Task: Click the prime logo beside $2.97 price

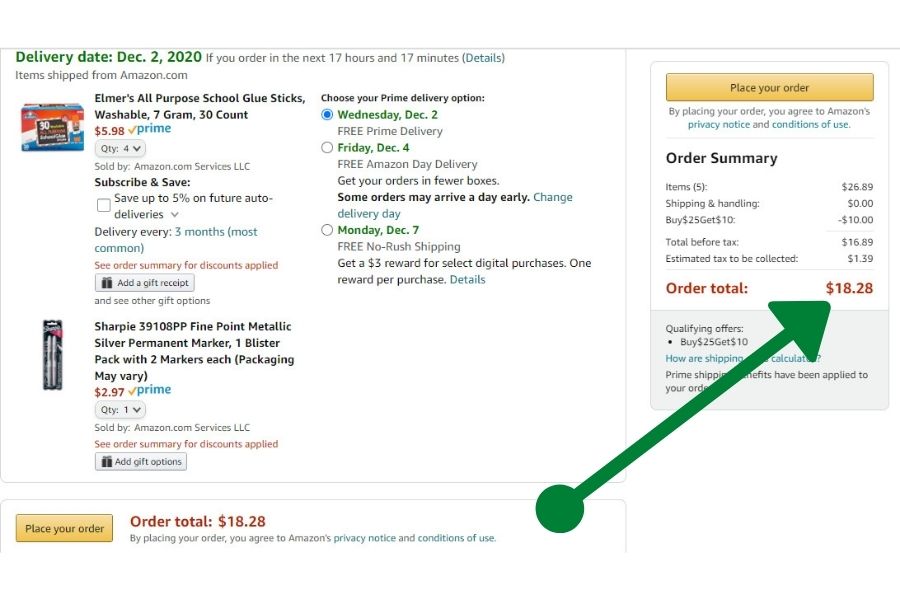Action: click(x=150, y=390)
